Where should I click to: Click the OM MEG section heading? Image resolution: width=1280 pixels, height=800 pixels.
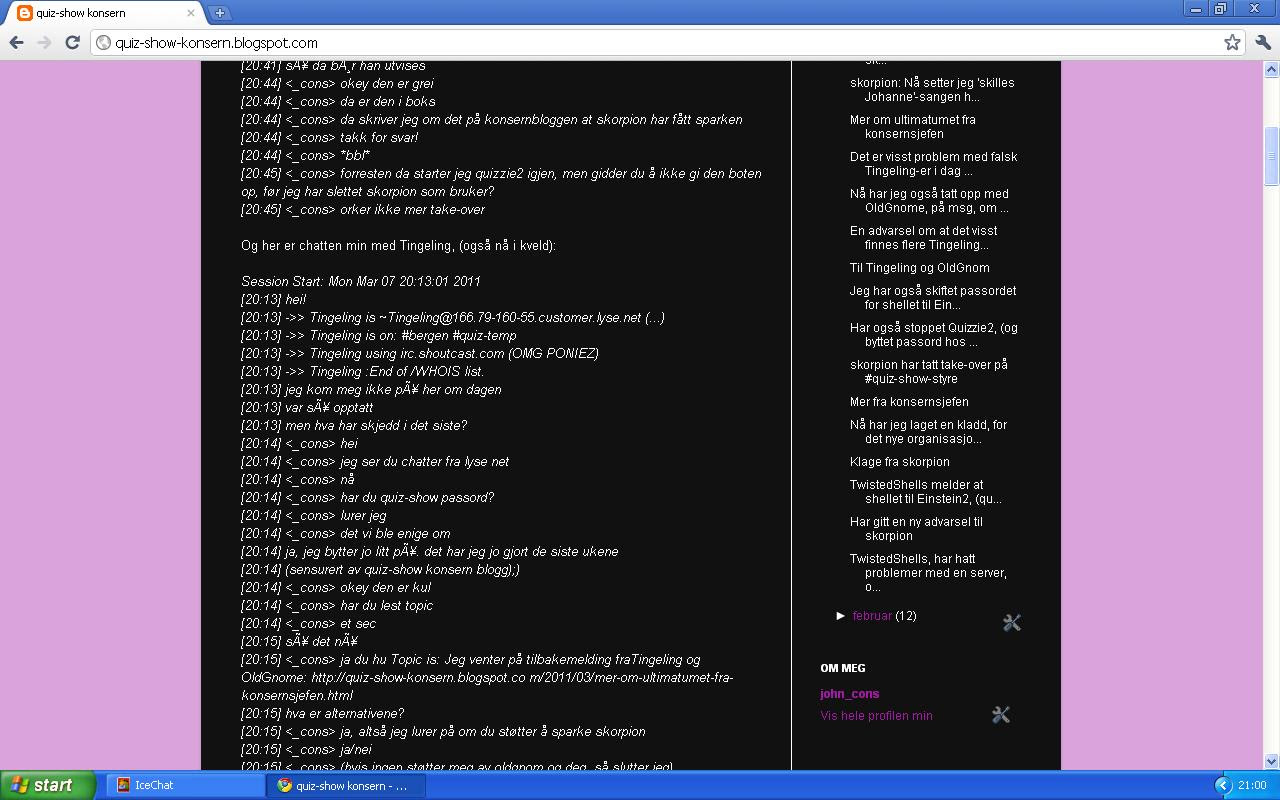tap(843, 668)
